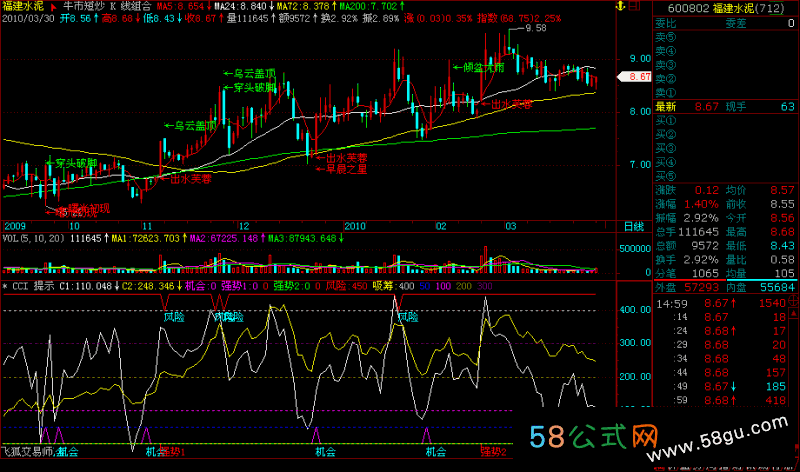Click the white 8.67 current price tag on the price axis

(634, 77)
